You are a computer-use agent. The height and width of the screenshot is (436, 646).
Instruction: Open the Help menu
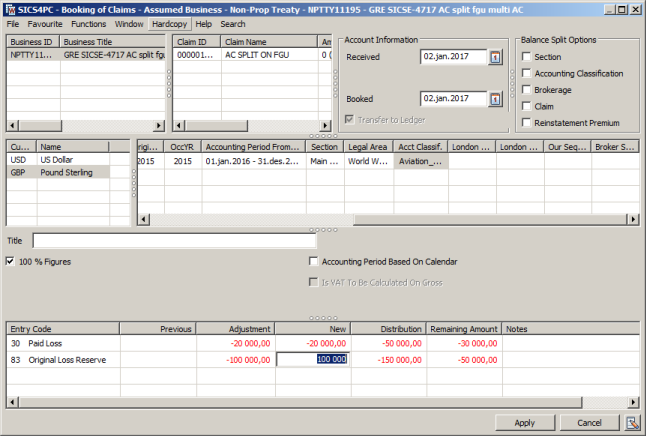pyautogui.click(x=204, y=24)
